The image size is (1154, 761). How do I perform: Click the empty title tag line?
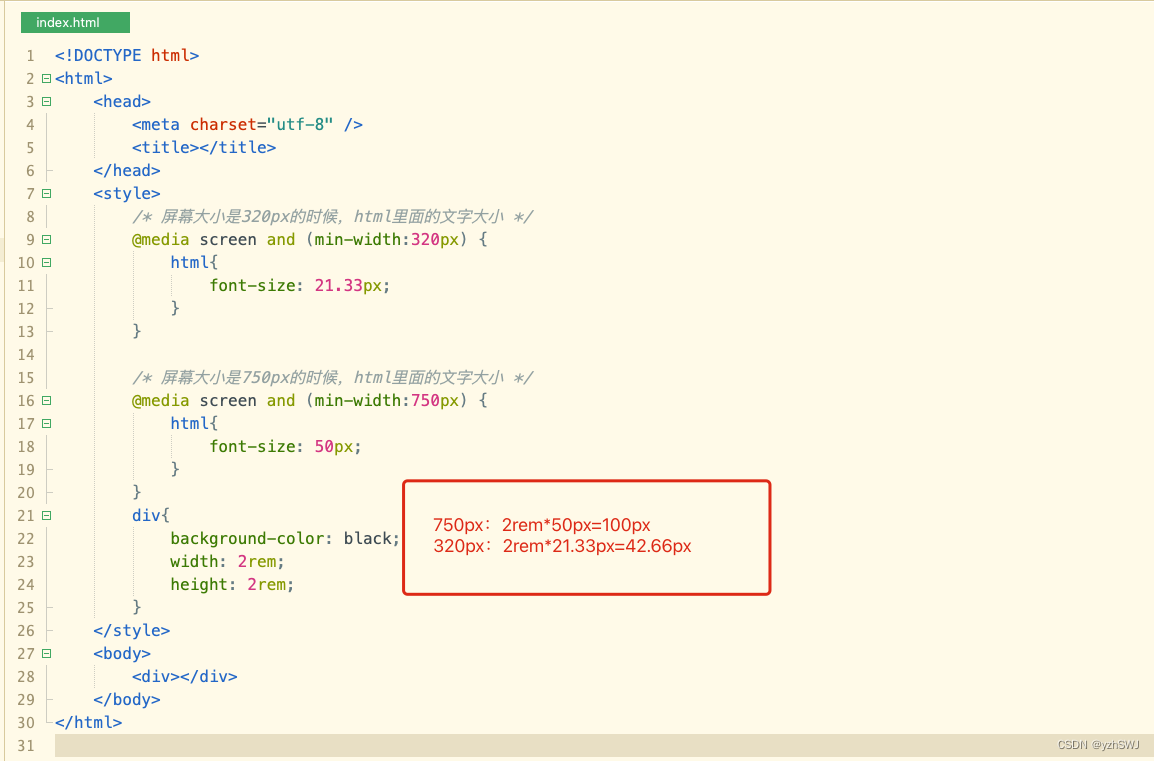pyautogui.click(x=204, y=147)
